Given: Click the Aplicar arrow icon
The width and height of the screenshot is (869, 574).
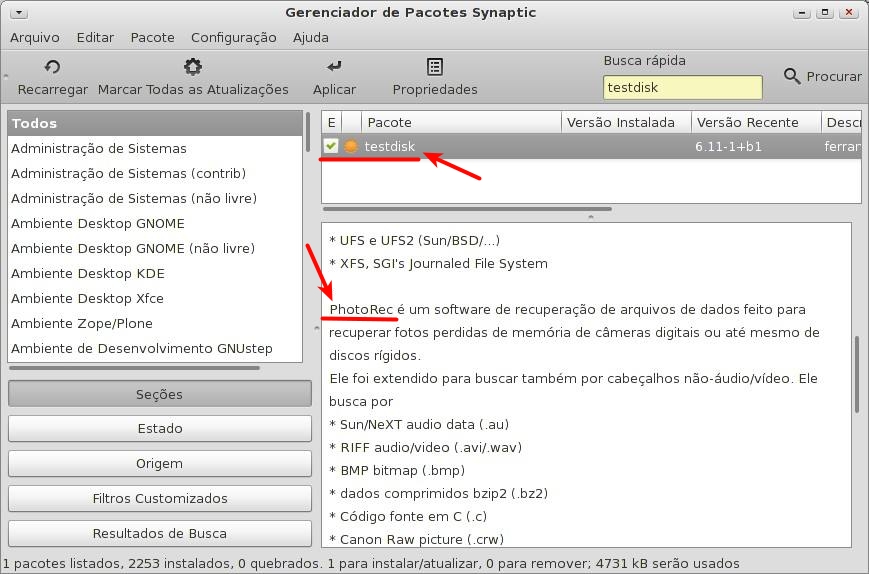Looking at the screenshot, I should pyautogui.click(x=334, y=67).
